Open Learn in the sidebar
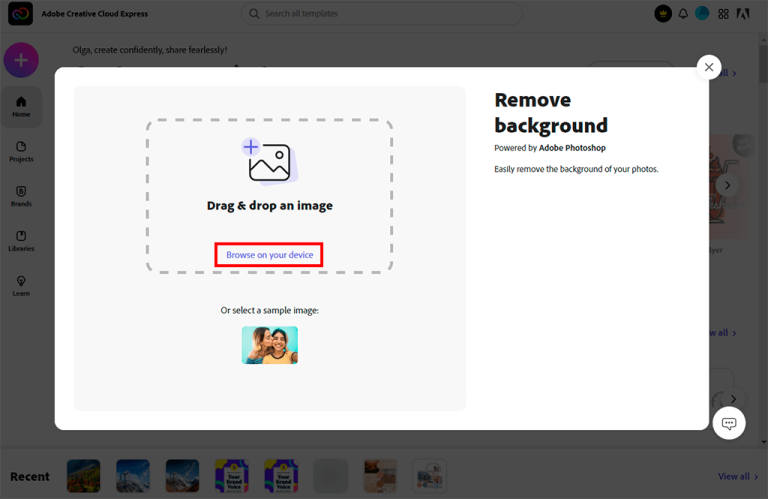The image size is (768, 499). (21, 286)
